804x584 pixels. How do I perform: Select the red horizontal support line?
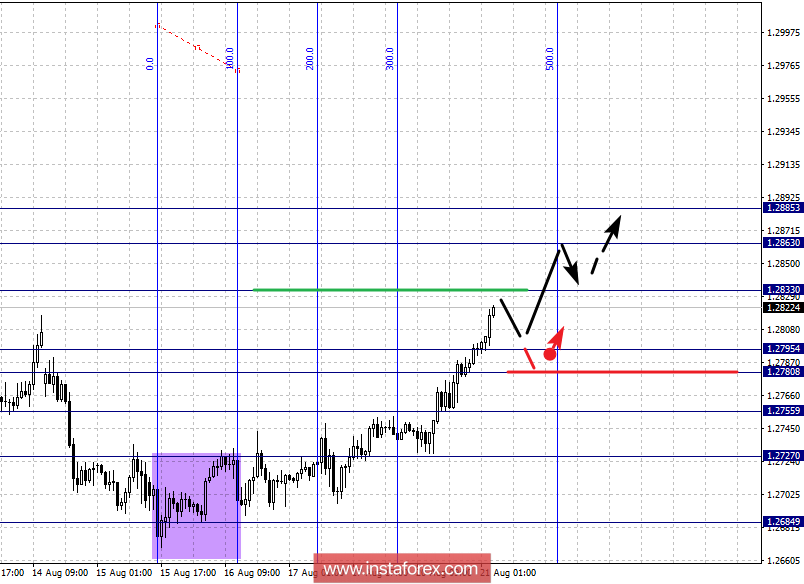(x=622, y=372)
